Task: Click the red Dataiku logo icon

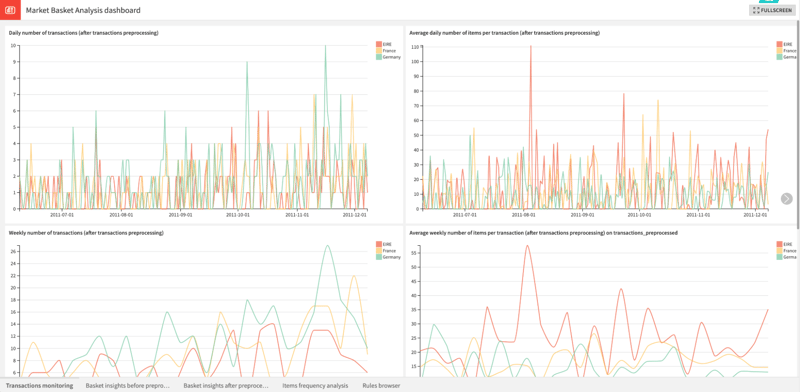Action: coord(10,10)
